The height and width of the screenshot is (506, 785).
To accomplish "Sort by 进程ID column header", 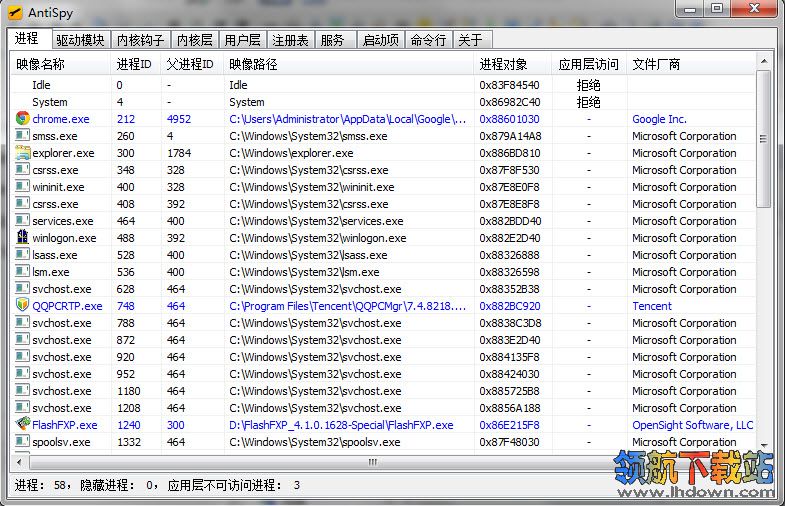I will tap(135, 64).
